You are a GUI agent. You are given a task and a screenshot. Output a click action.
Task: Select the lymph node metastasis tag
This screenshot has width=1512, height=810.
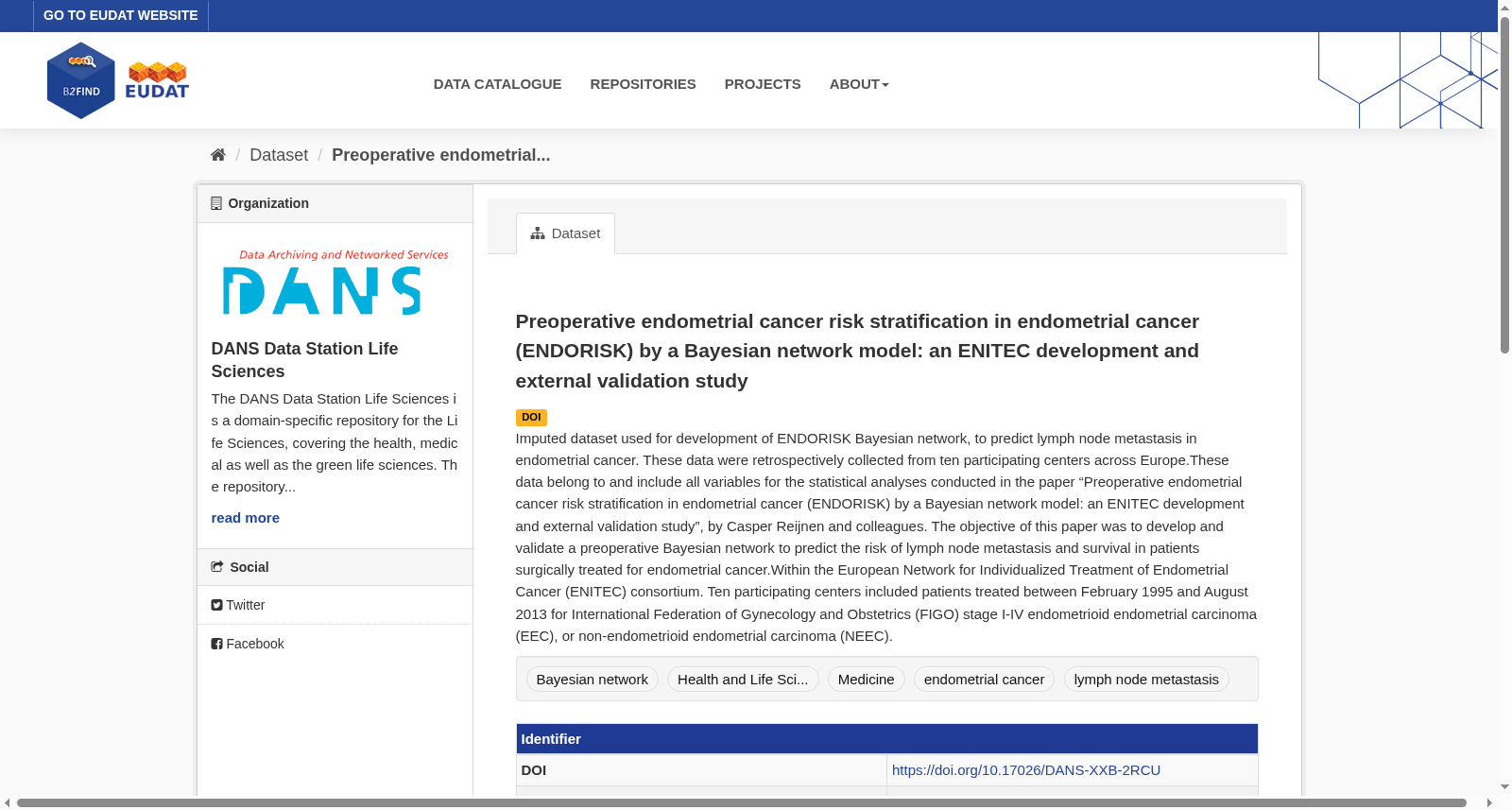coord(1146,680)
